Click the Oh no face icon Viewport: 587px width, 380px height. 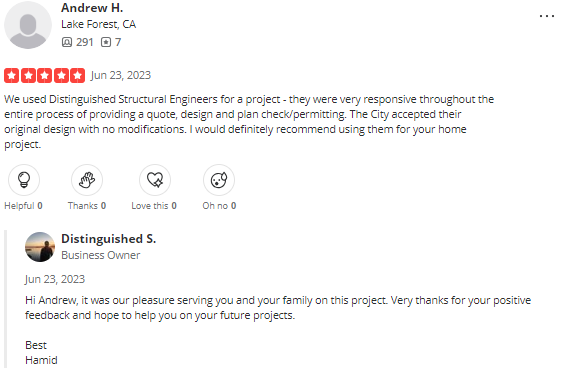[219, 180]
